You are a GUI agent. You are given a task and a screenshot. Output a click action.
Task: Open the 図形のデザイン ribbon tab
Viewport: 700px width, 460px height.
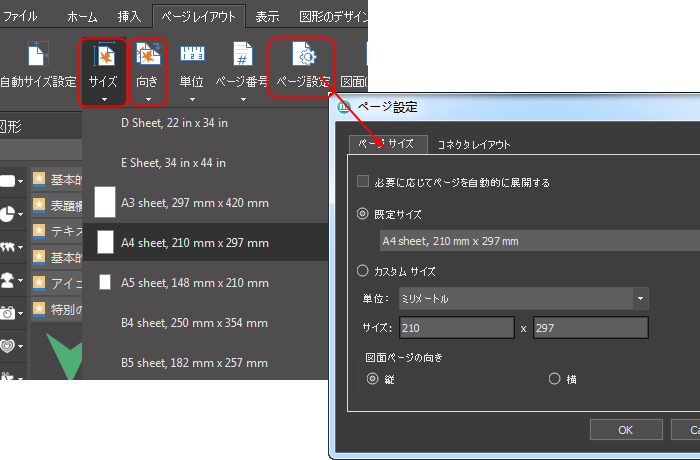(x=333, y=17)
